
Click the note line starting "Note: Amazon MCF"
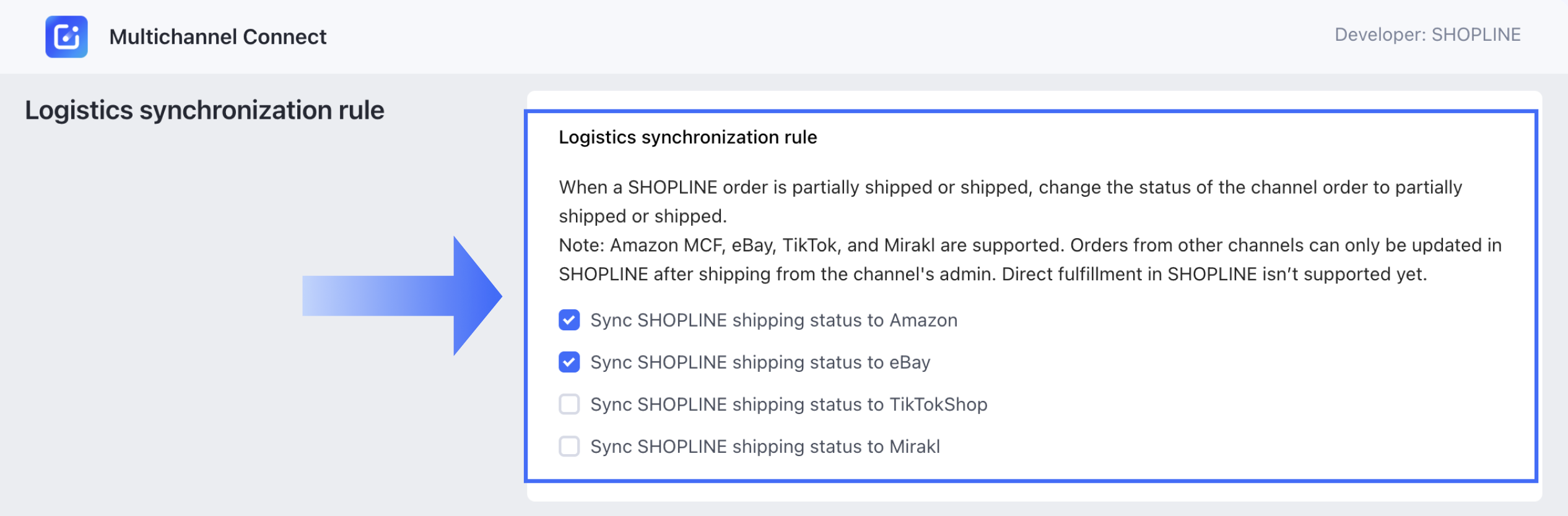[1029, 245]
